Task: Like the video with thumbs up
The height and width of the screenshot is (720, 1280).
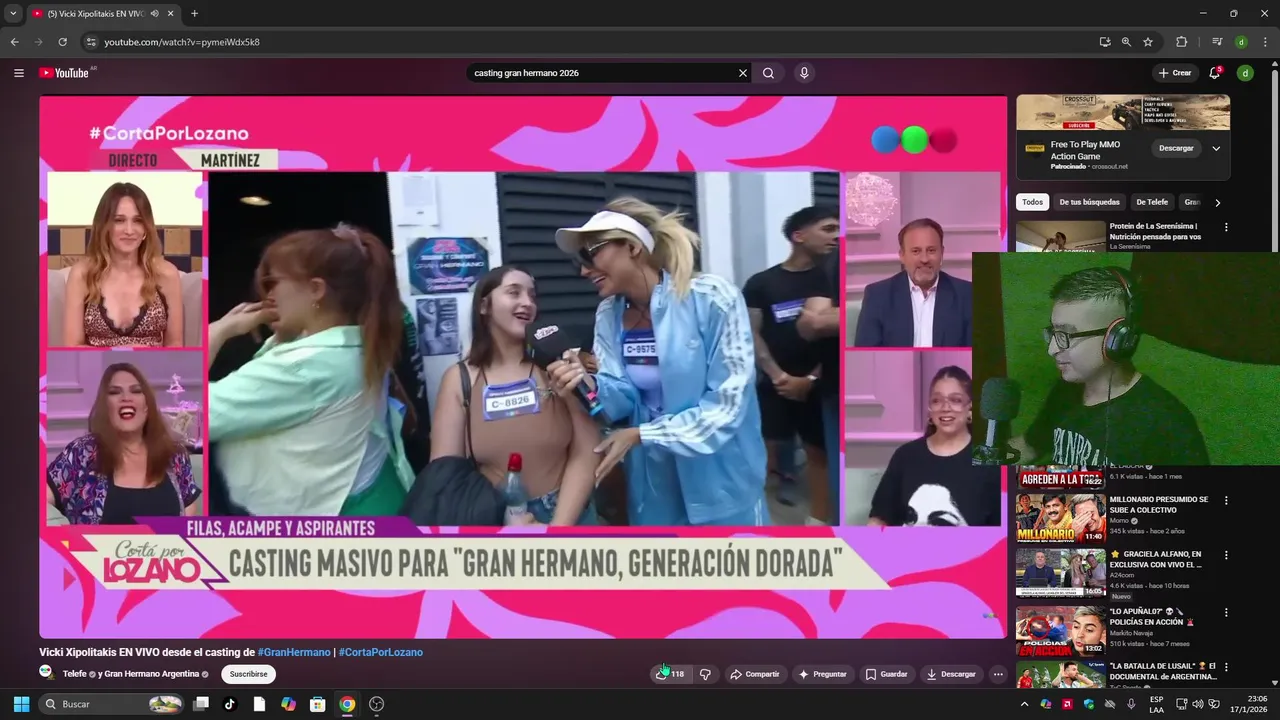Action: pyautogui.click(x=670, y=674)
